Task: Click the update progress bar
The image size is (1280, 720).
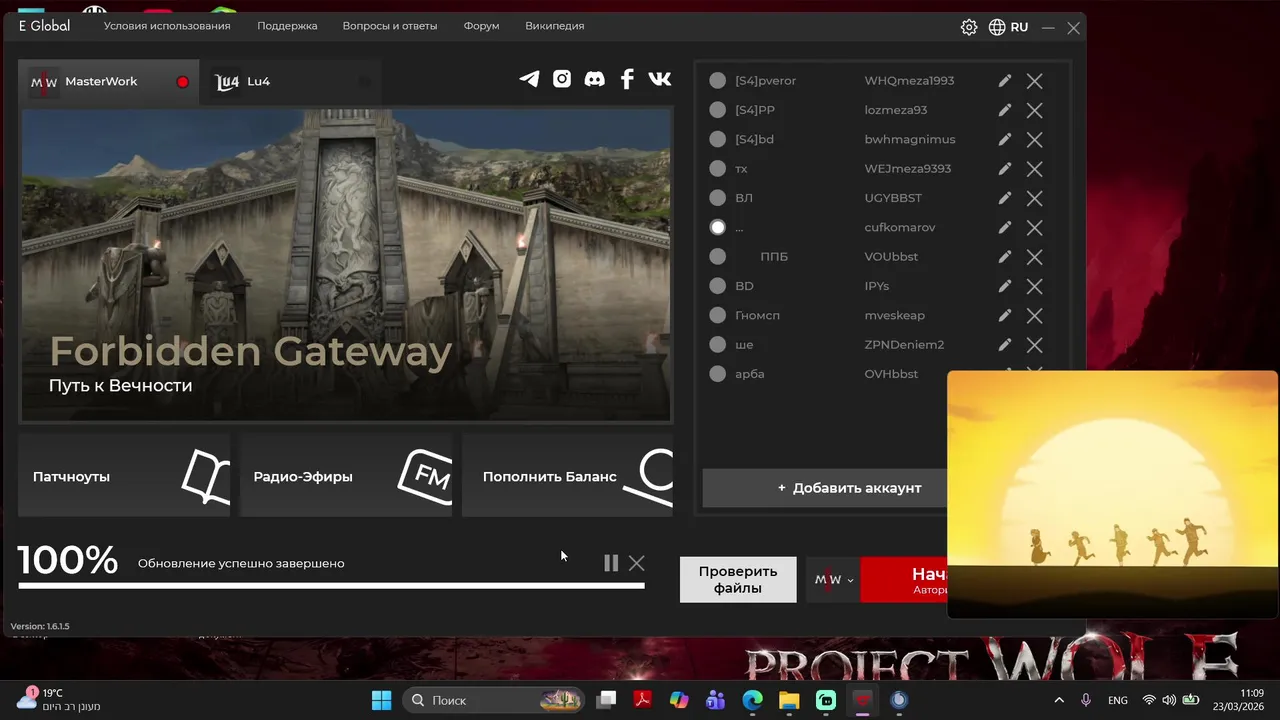Action: [x=331, y=585]
